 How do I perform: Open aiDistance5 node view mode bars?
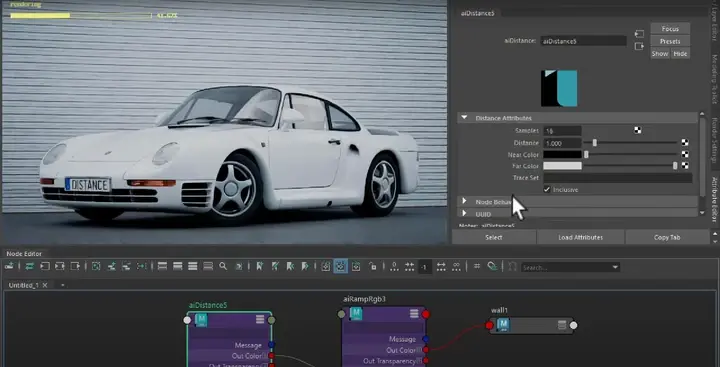point(260,319)
